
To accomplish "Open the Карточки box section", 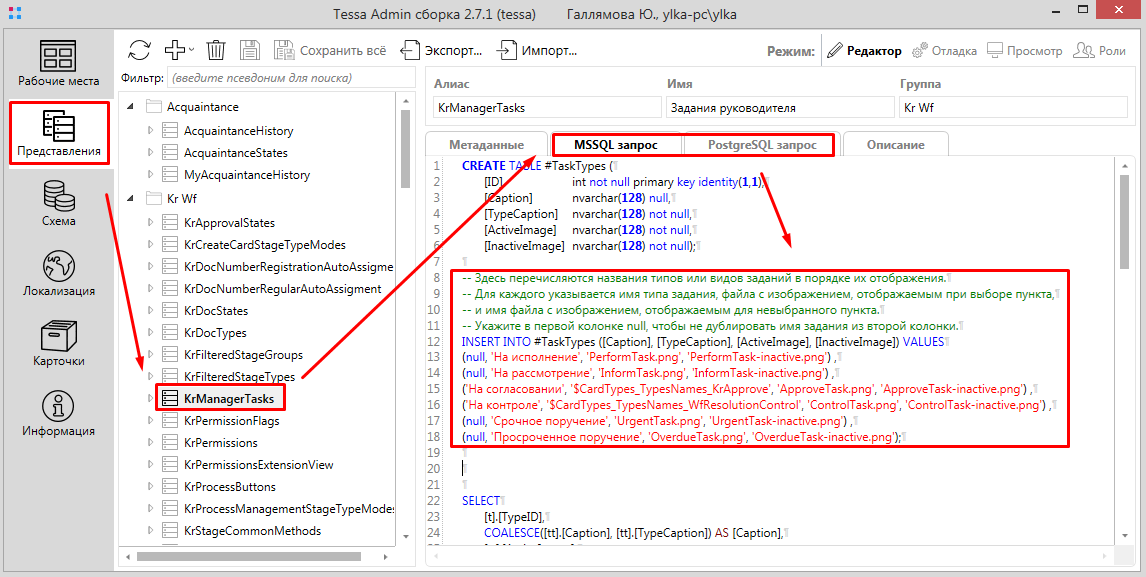I will [x=58, y=344].
